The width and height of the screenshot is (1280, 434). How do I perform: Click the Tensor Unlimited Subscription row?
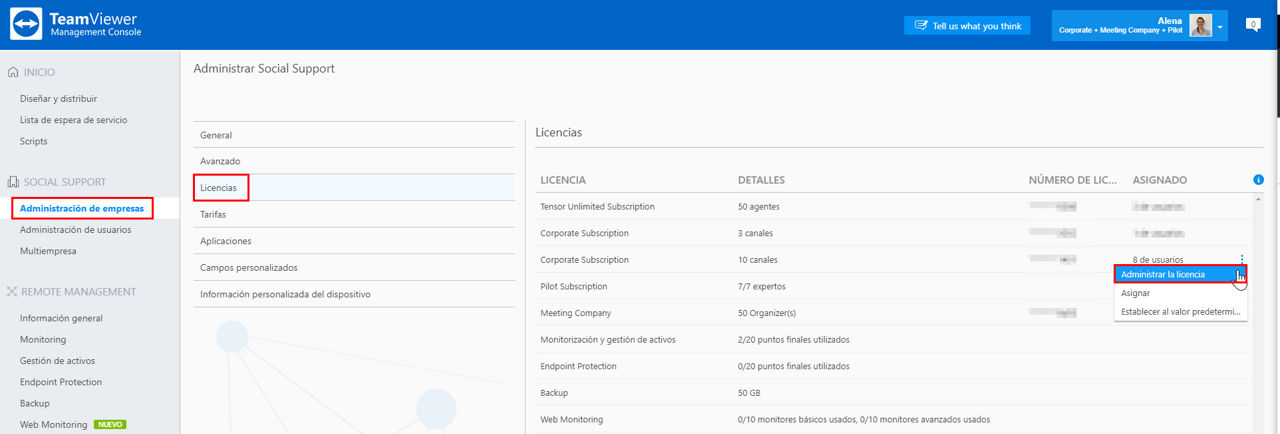(893, 207)
